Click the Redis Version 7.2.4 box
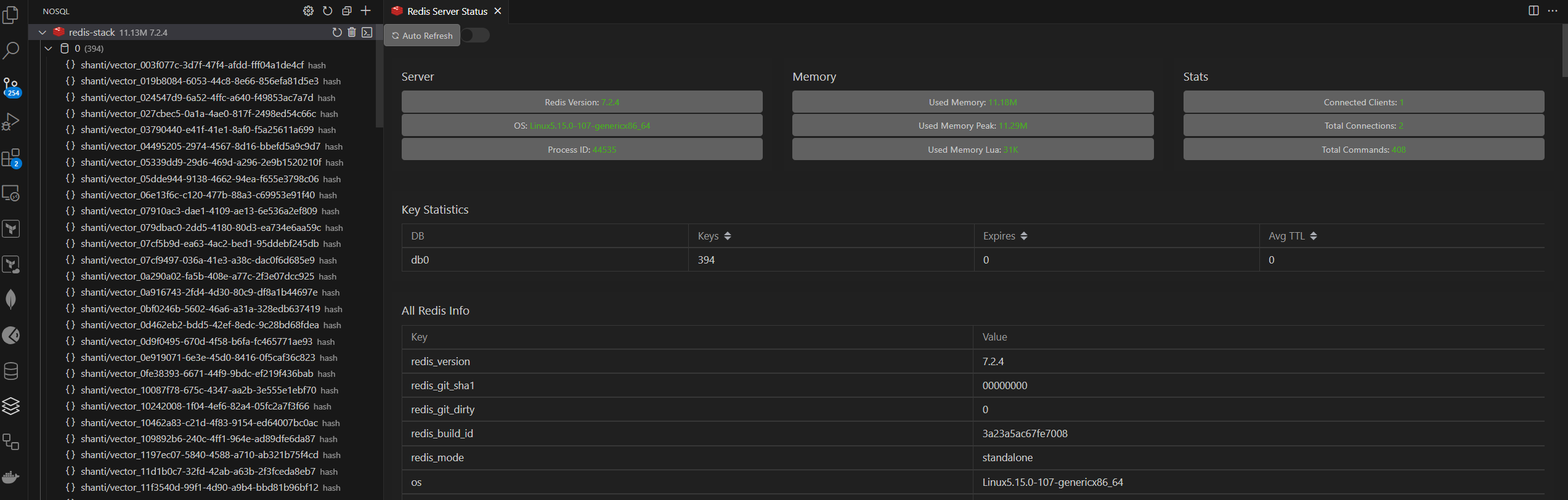Viewport: 1568px width, 500px height. point(582,102)
